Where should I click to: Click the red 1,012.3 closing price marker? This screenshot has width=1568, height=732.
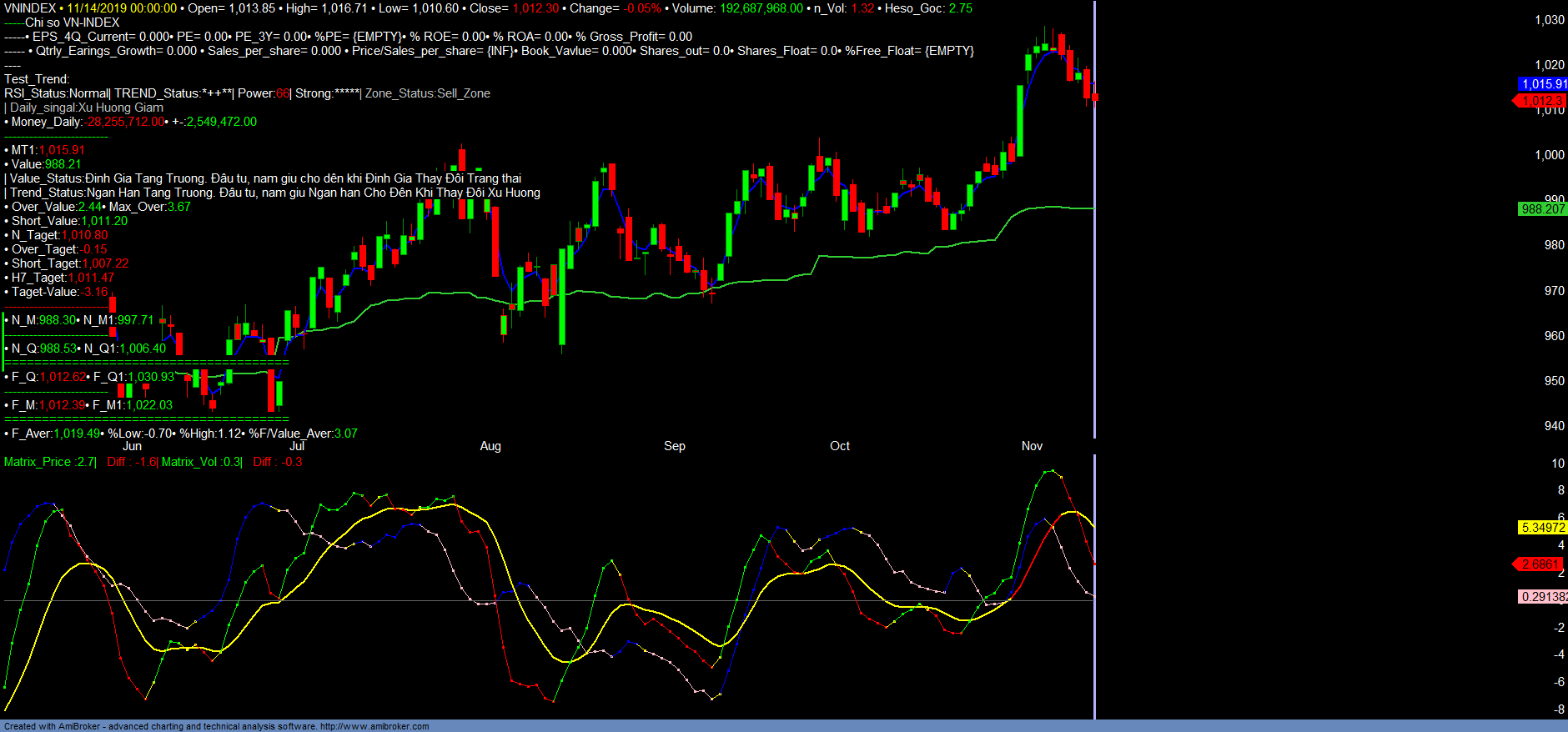coord(1541,101)
